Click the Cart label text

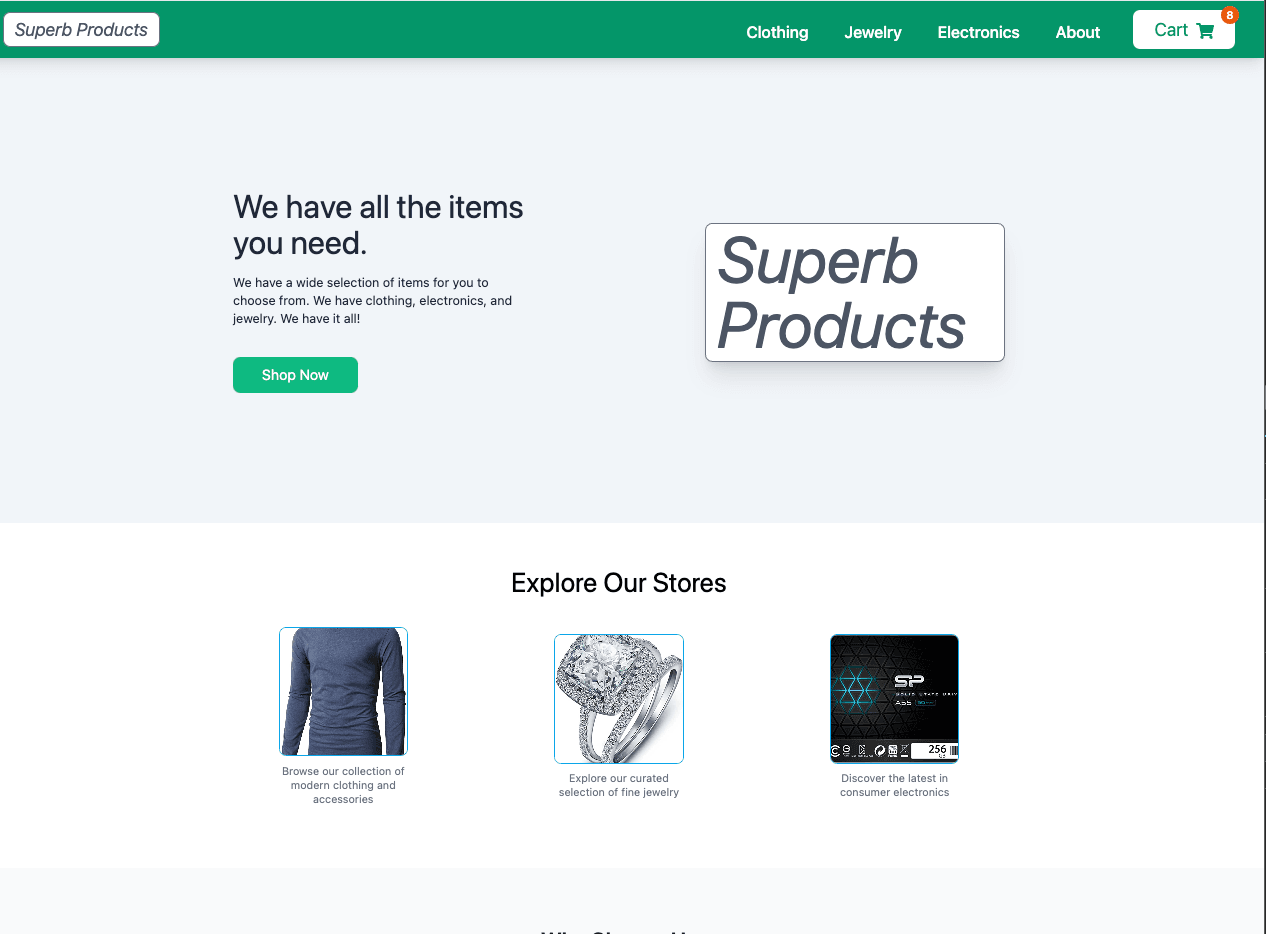[x=1171, y=30]
